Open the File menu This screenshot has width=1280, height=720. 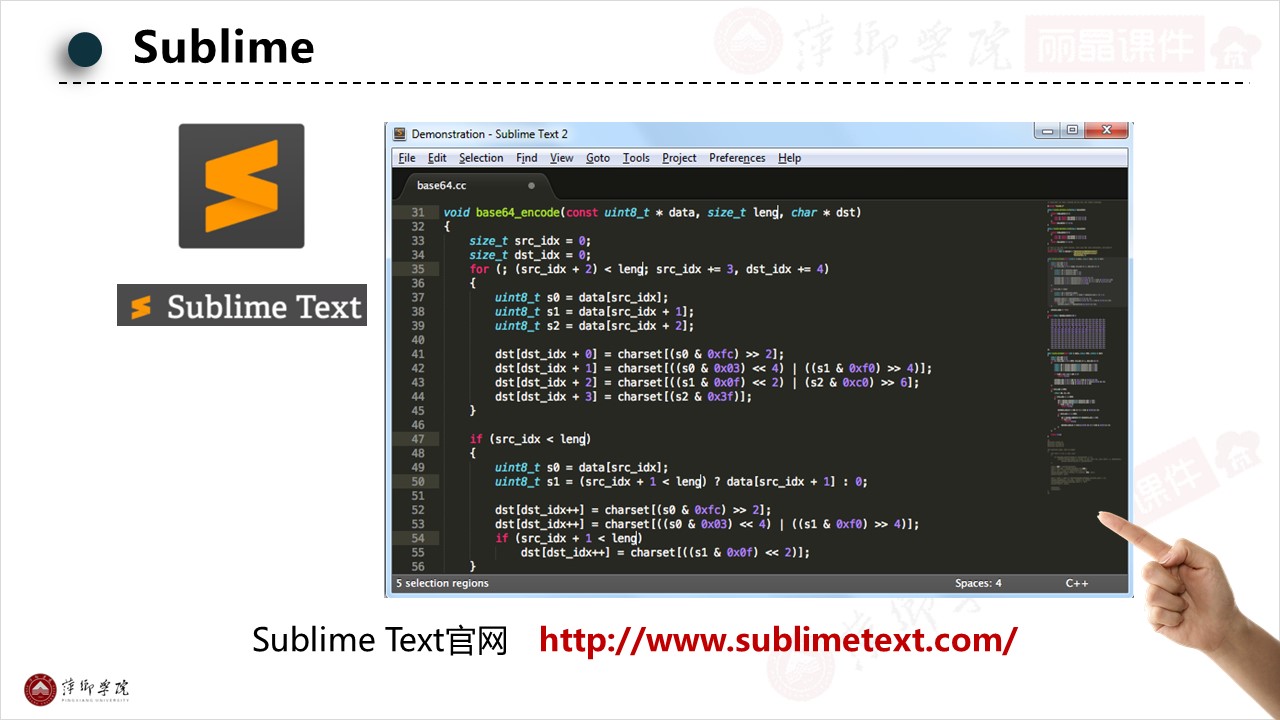point(407,158)
